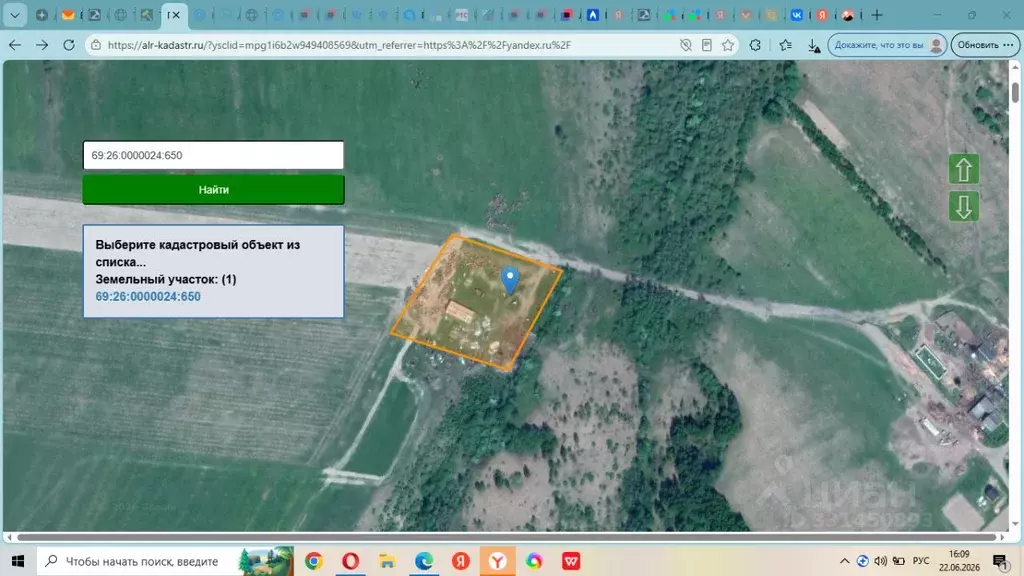Open Opera browser from the taskbar
1024x576 pixels.
click(351, 561)
